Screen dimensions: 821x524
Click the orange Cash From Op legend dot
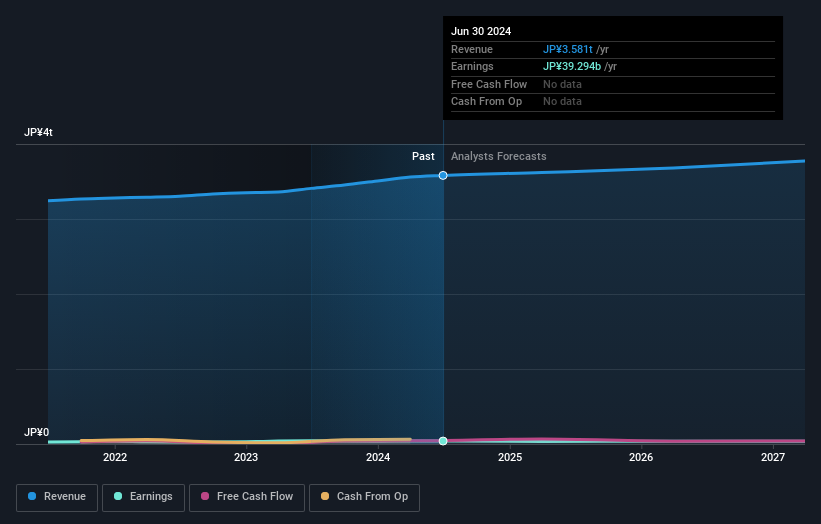tap(325, 496)
